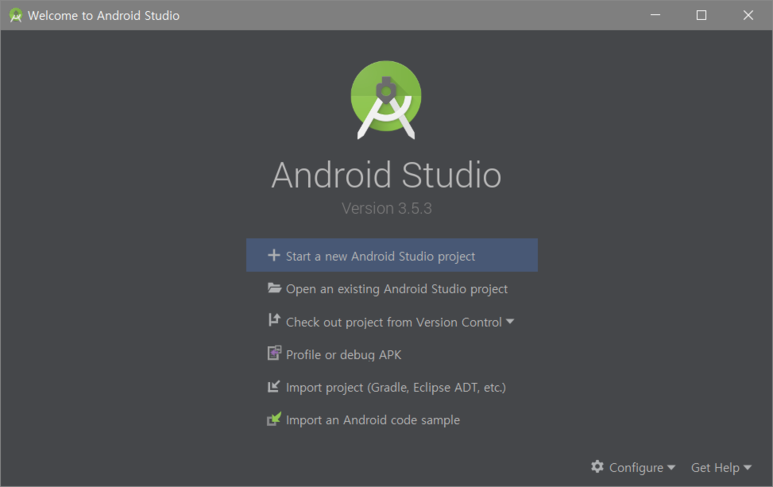
Task: Click Android Studio title bar app icon
Action: (16, 15)
